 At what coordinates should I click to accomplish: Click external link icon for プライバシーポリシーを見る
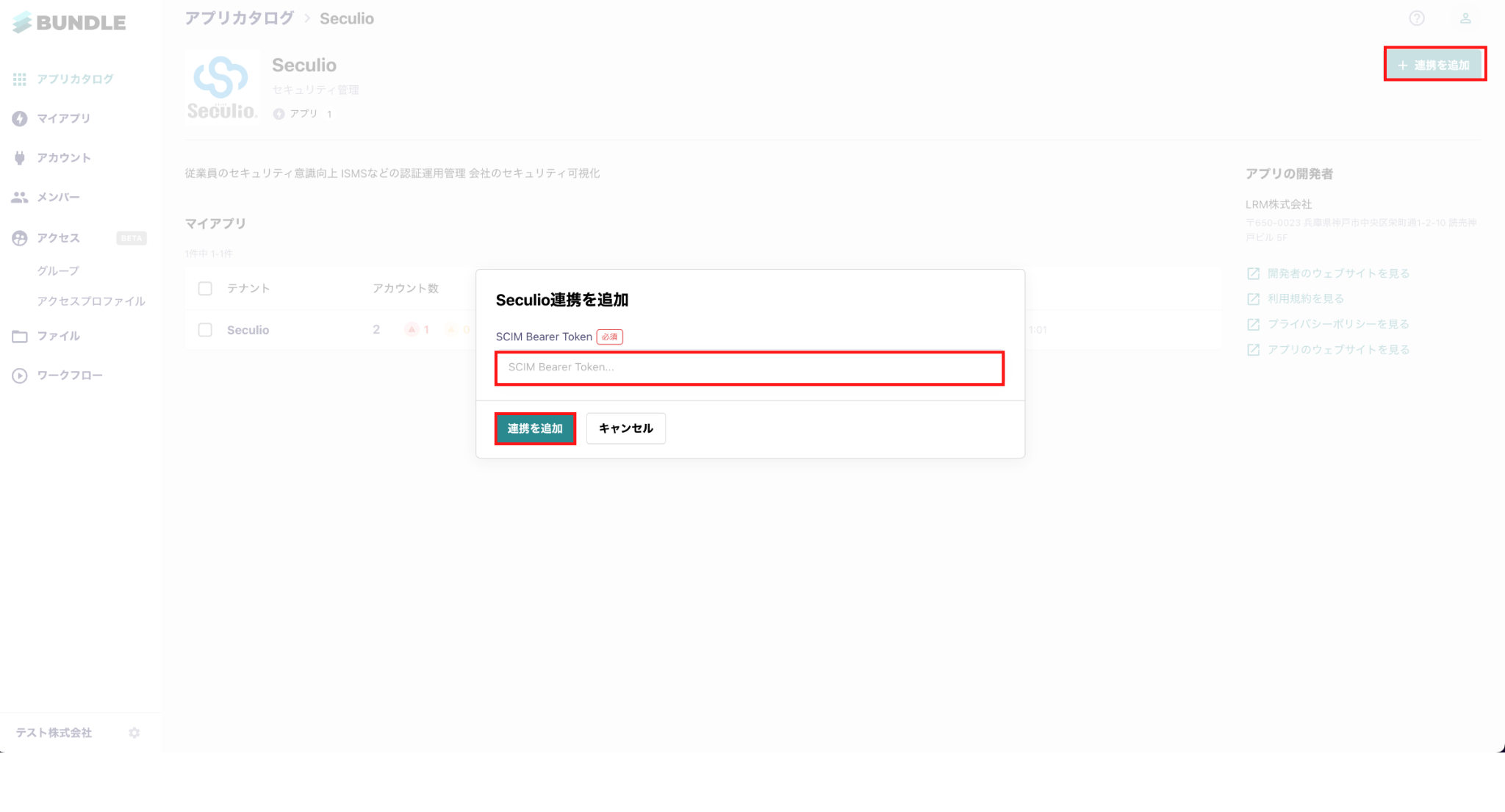coord(1254,324)
